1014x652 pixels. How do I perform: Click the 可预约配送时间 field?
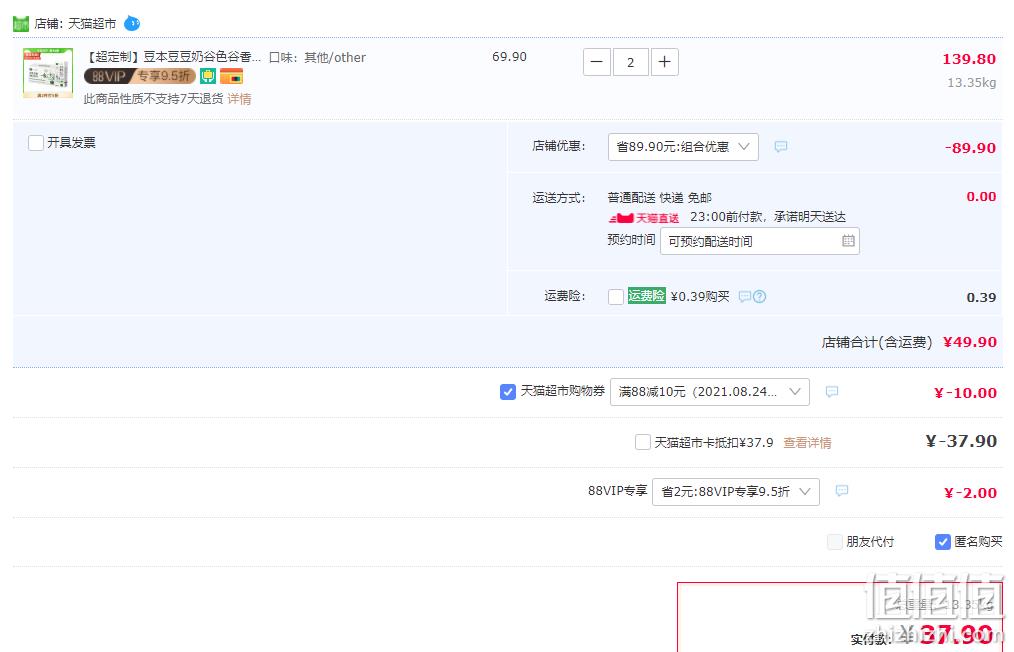[x=760, y=241]
